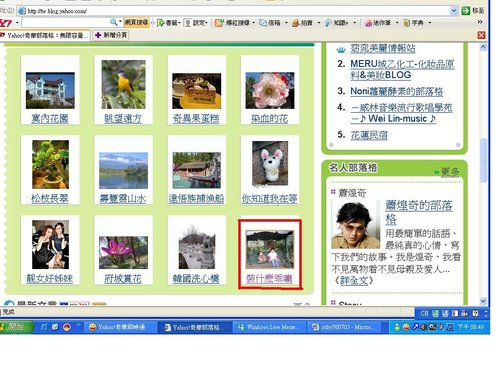Viewport: 500px width, 375px height.
Task: Click the page icon in the address bar
Action: click(x=21, y=11)
